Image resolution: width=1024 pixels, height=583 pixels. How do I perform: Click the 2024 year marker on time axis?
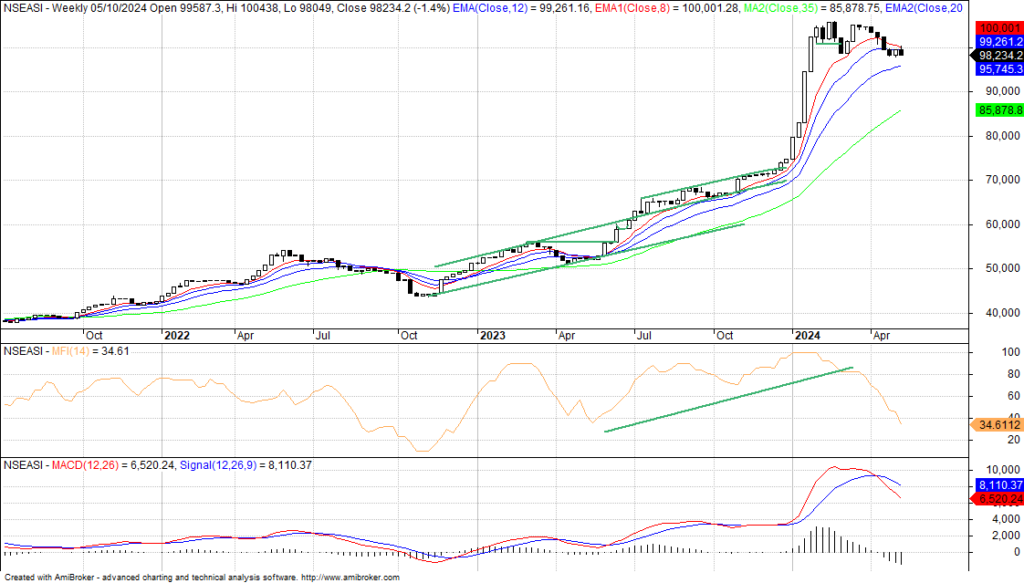[x=806, y=337]
